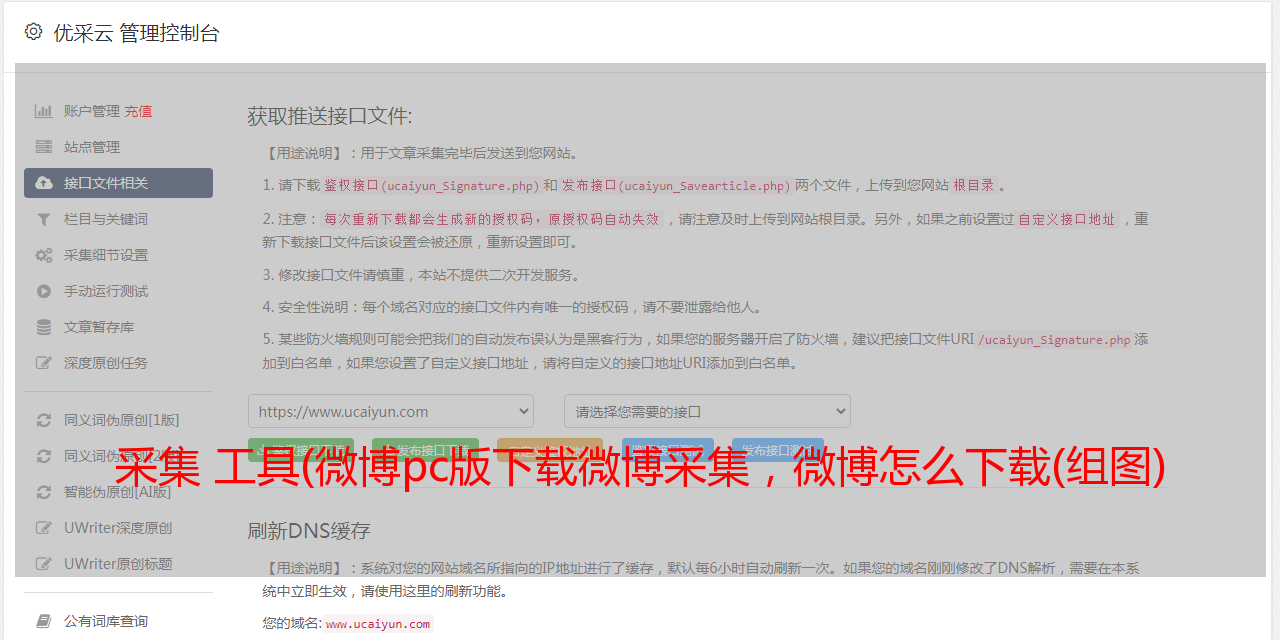Click the 刷新DNS缓存 heading
The image size is (1280, 640).
pos(309,531)
